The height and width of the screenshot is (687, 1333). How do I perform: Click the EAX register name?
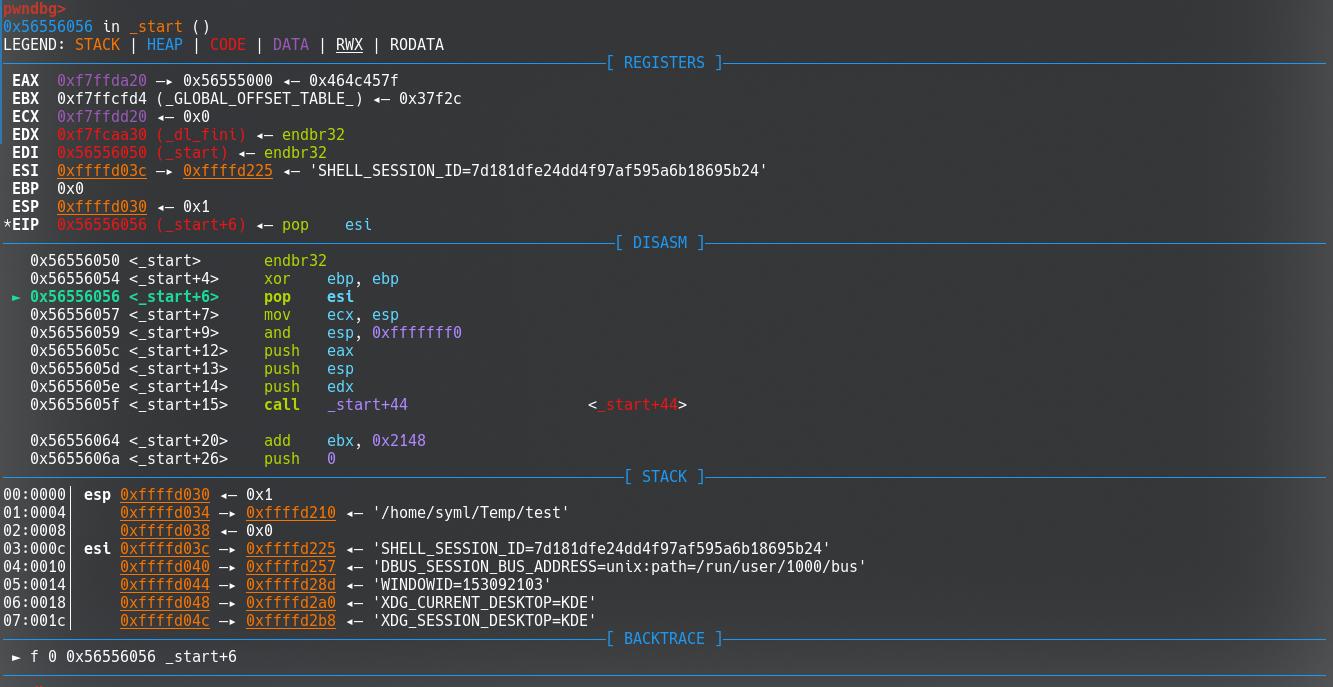(x=25, y=80)
